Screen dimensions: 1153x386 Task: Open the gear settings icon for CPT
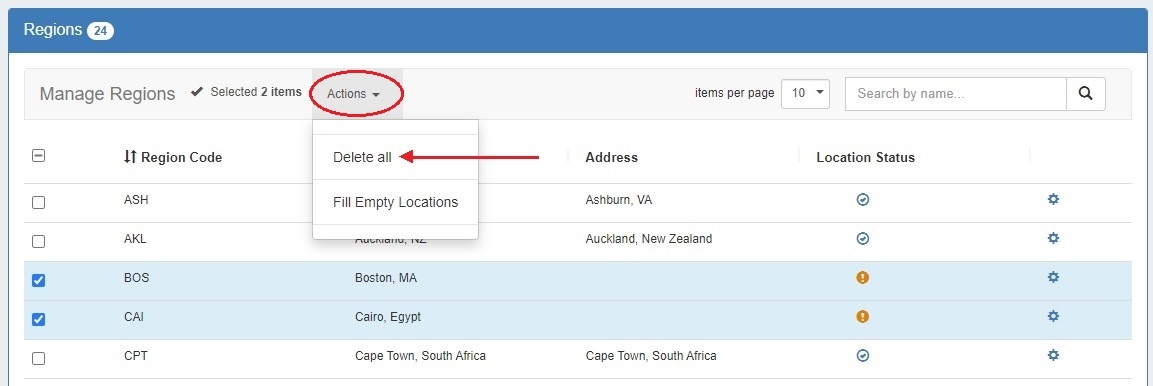coord(1053,355)
